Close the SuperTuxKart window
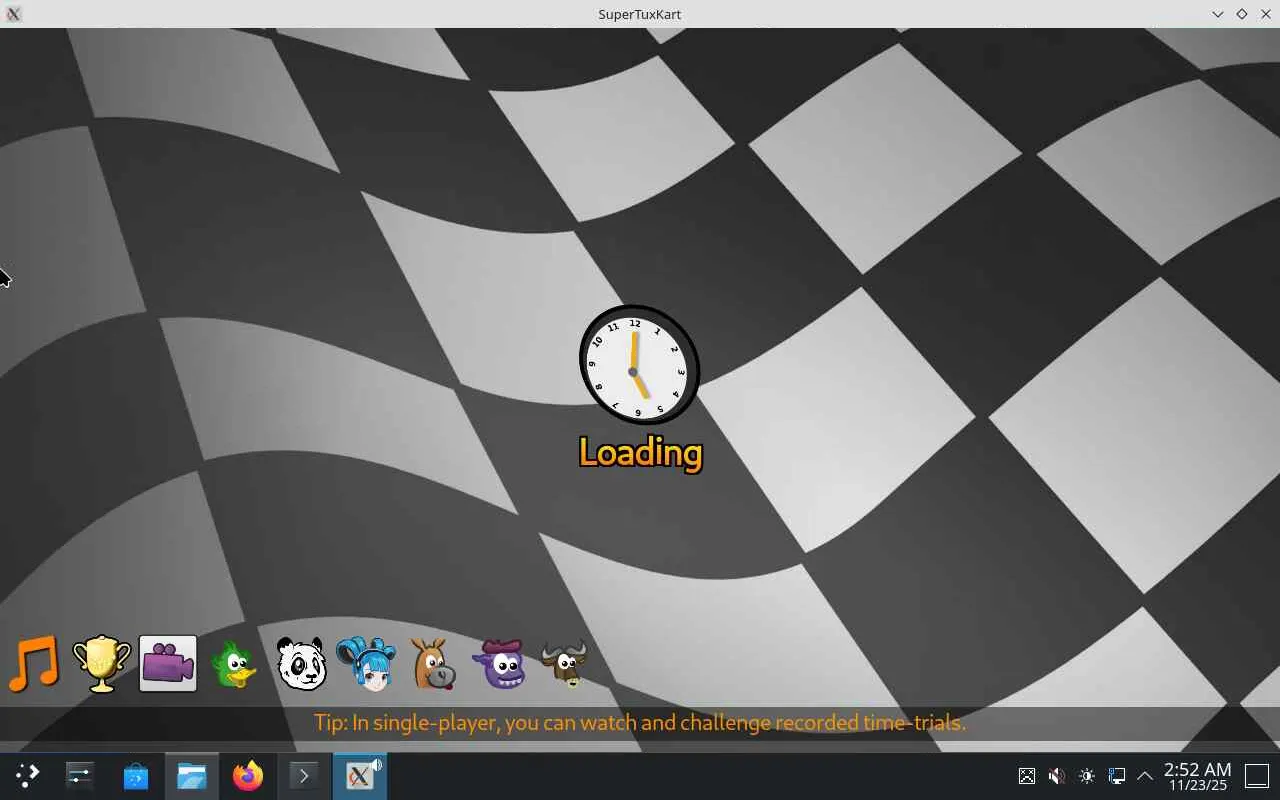1280x800 pixels. click(1266, 14)
